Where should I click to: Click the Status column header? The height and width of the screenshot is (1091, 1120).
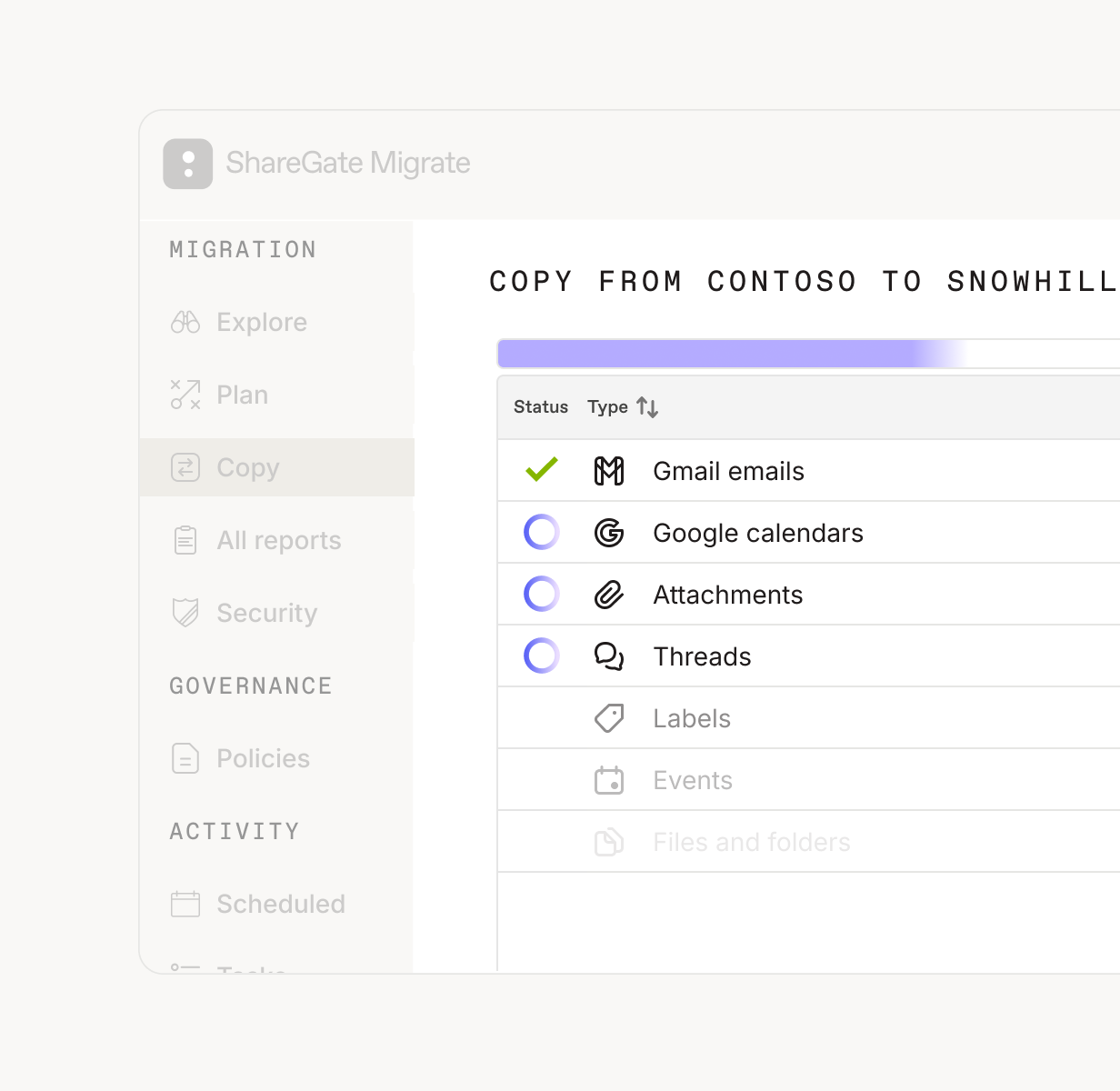click(x=541, y=407)
